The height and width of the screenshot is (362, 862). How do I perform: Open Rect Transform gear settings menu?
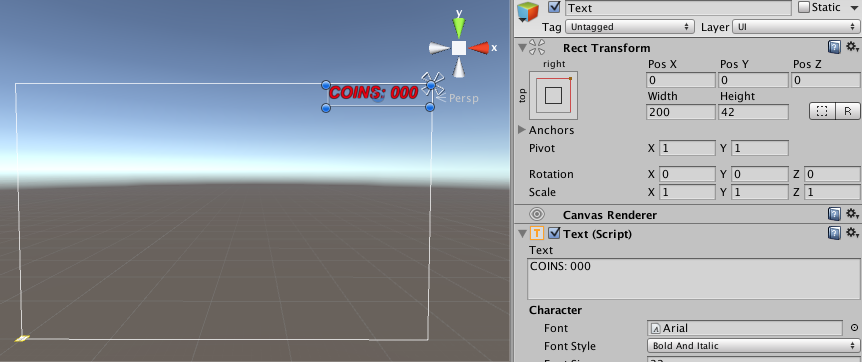pos(852,47)
